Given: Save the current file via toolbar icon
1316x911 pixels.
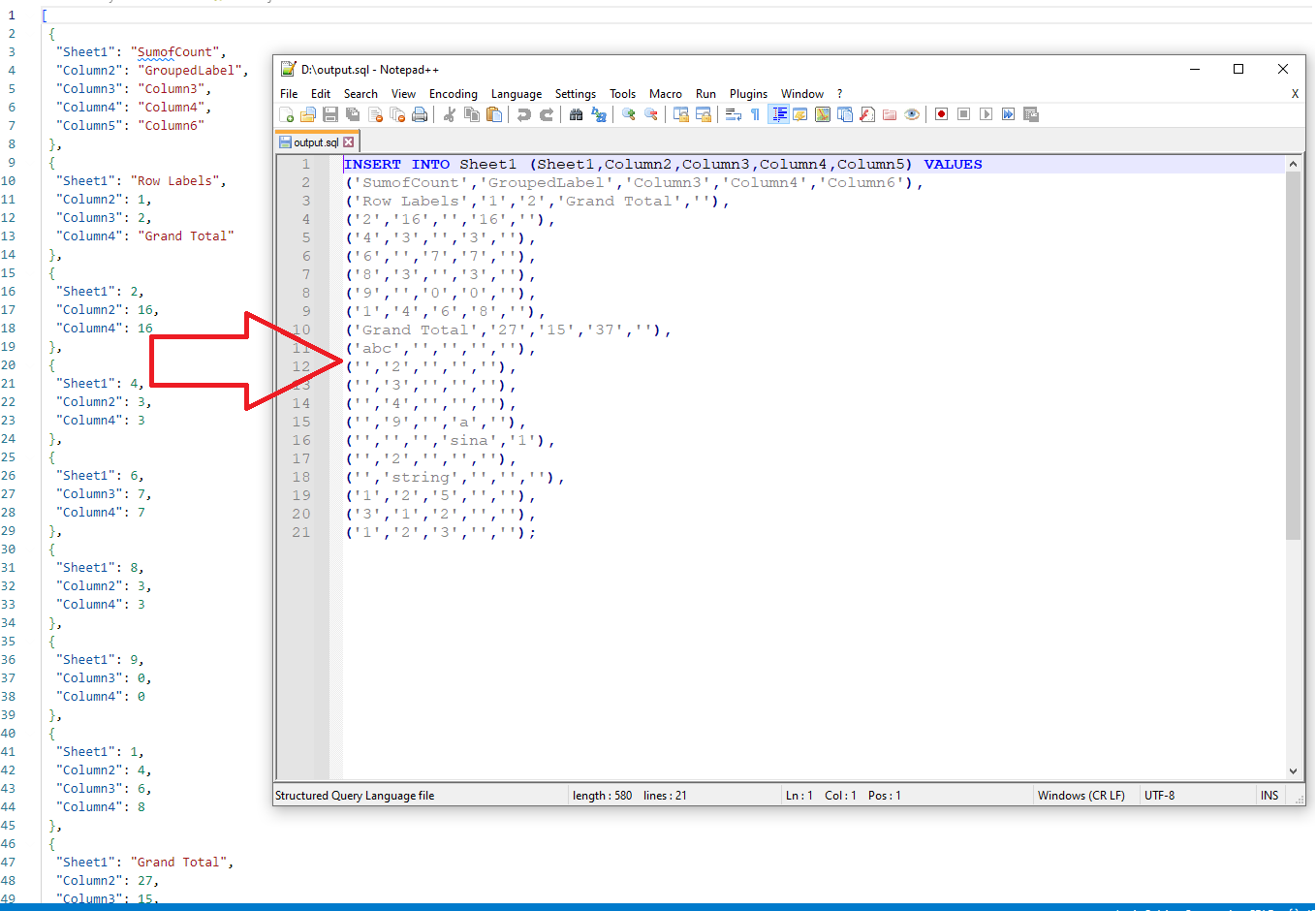Looking at the screenshot, I should point(330,114).
